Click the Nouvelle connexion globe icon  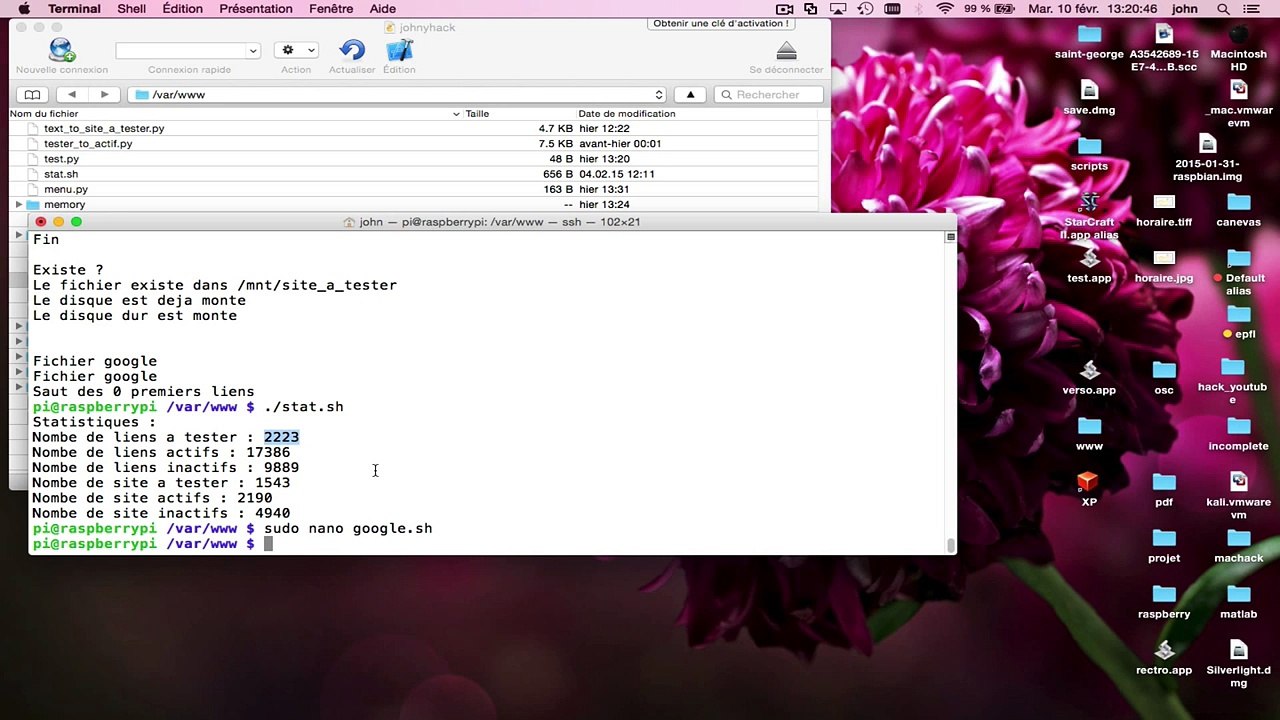coord(62,50)
